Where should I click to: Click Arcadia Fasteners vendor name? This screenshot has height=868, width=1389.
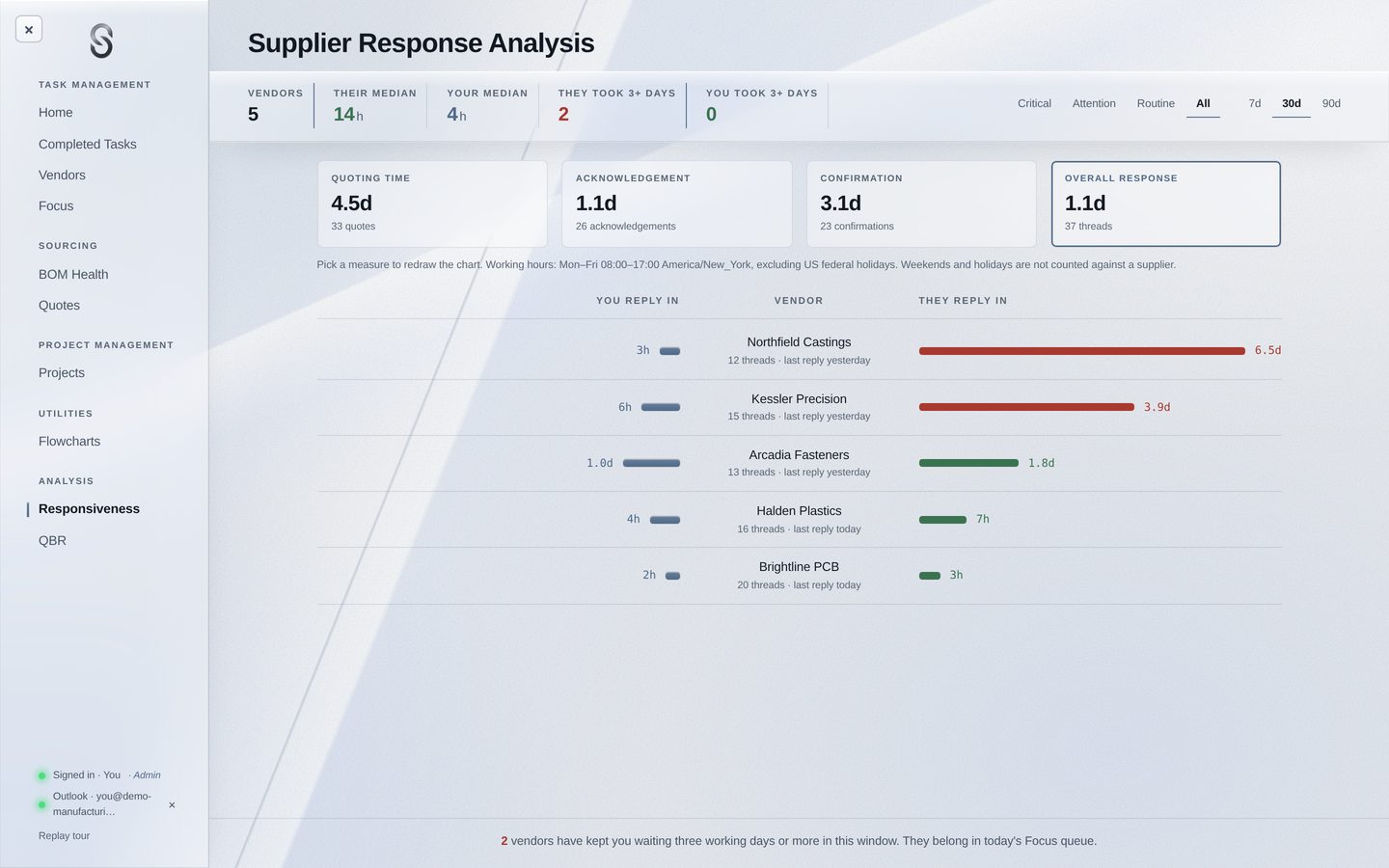pyautogui.click(x=799, y=454)
